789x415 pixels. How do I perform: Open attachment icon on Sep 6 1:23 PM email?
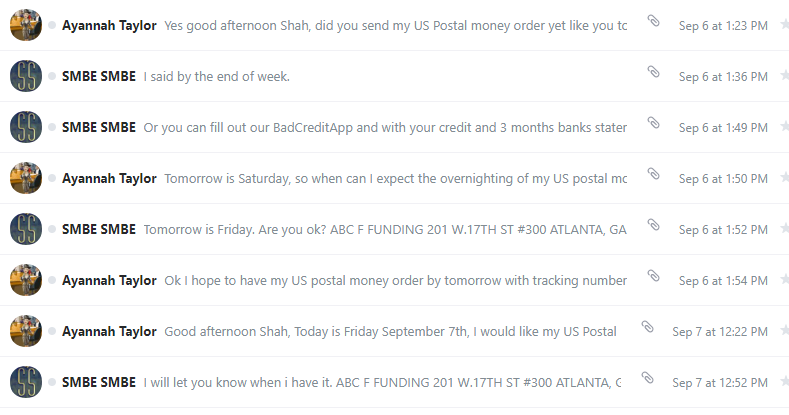point(653,21)
